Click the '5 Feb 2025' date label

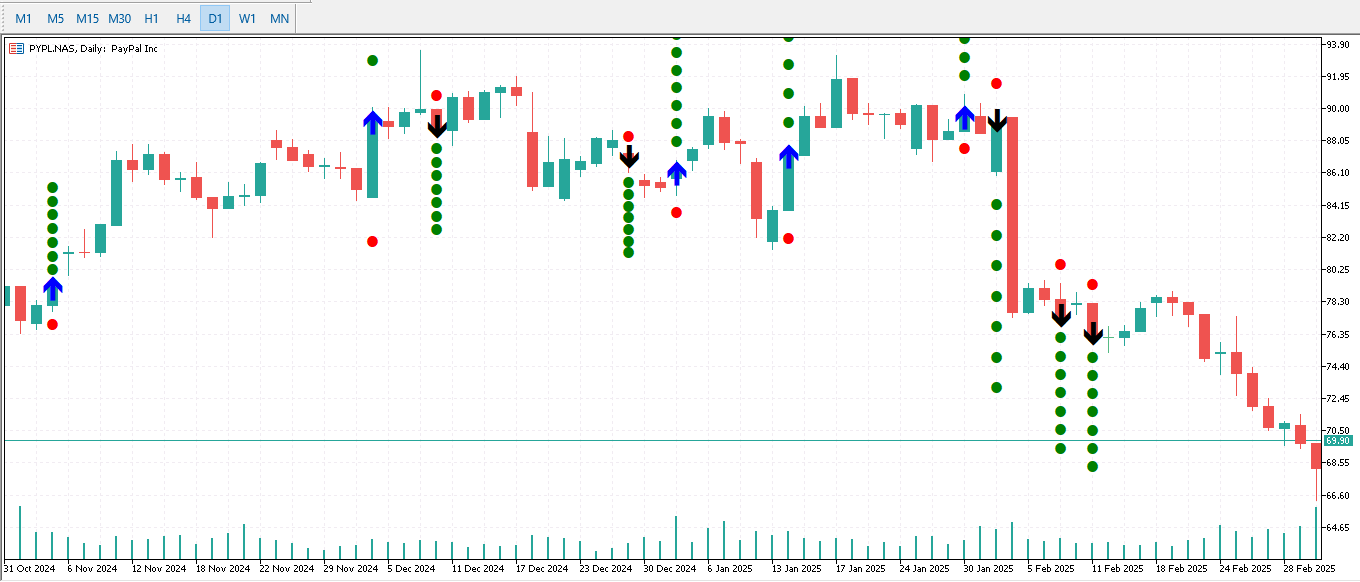(x=1052, y=568)
